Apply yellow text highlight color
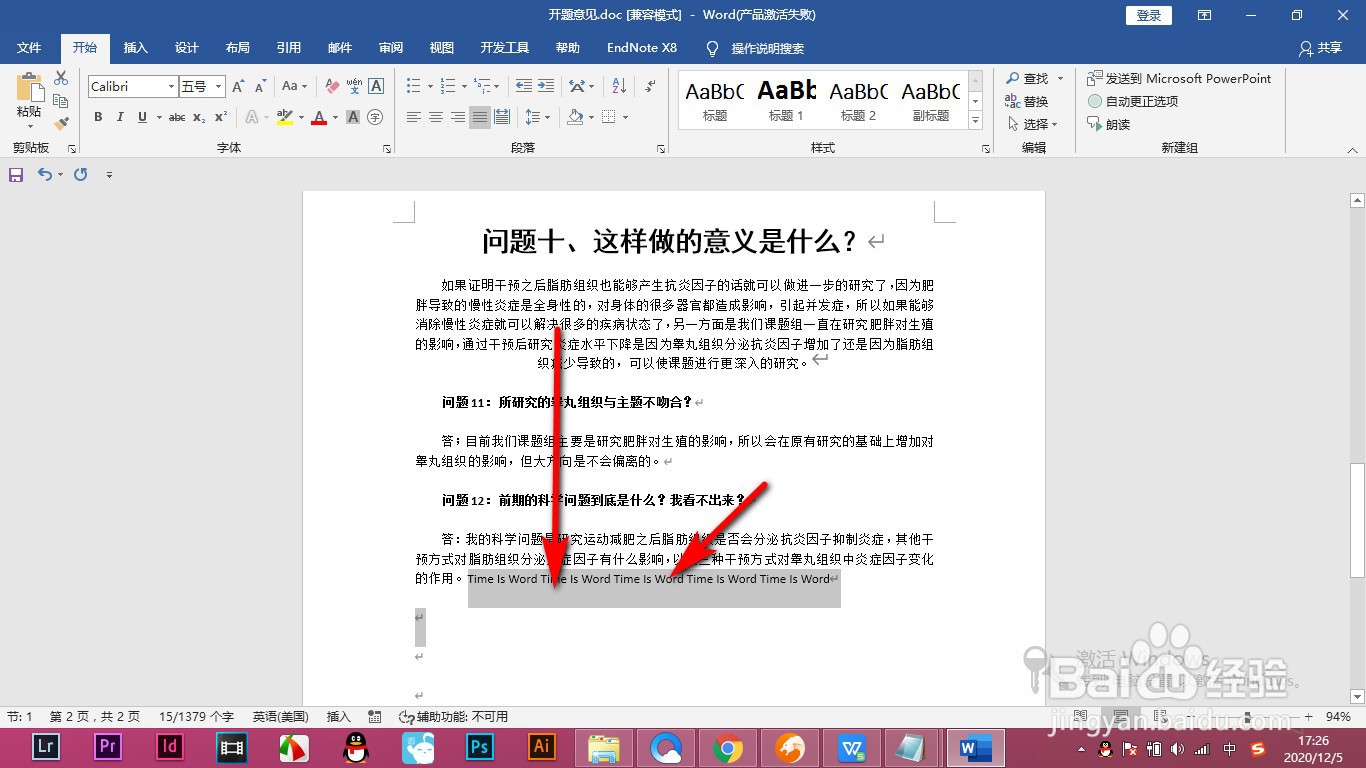 pyautogui.click(x=285, y=117)
